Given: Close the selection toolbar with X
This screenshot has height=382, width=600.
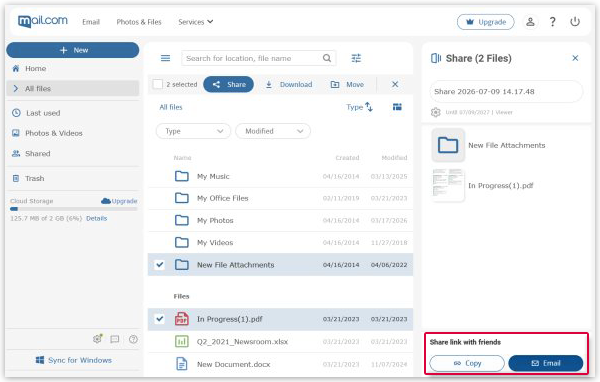Looking at the screenshot, I should tap(395, 84).
